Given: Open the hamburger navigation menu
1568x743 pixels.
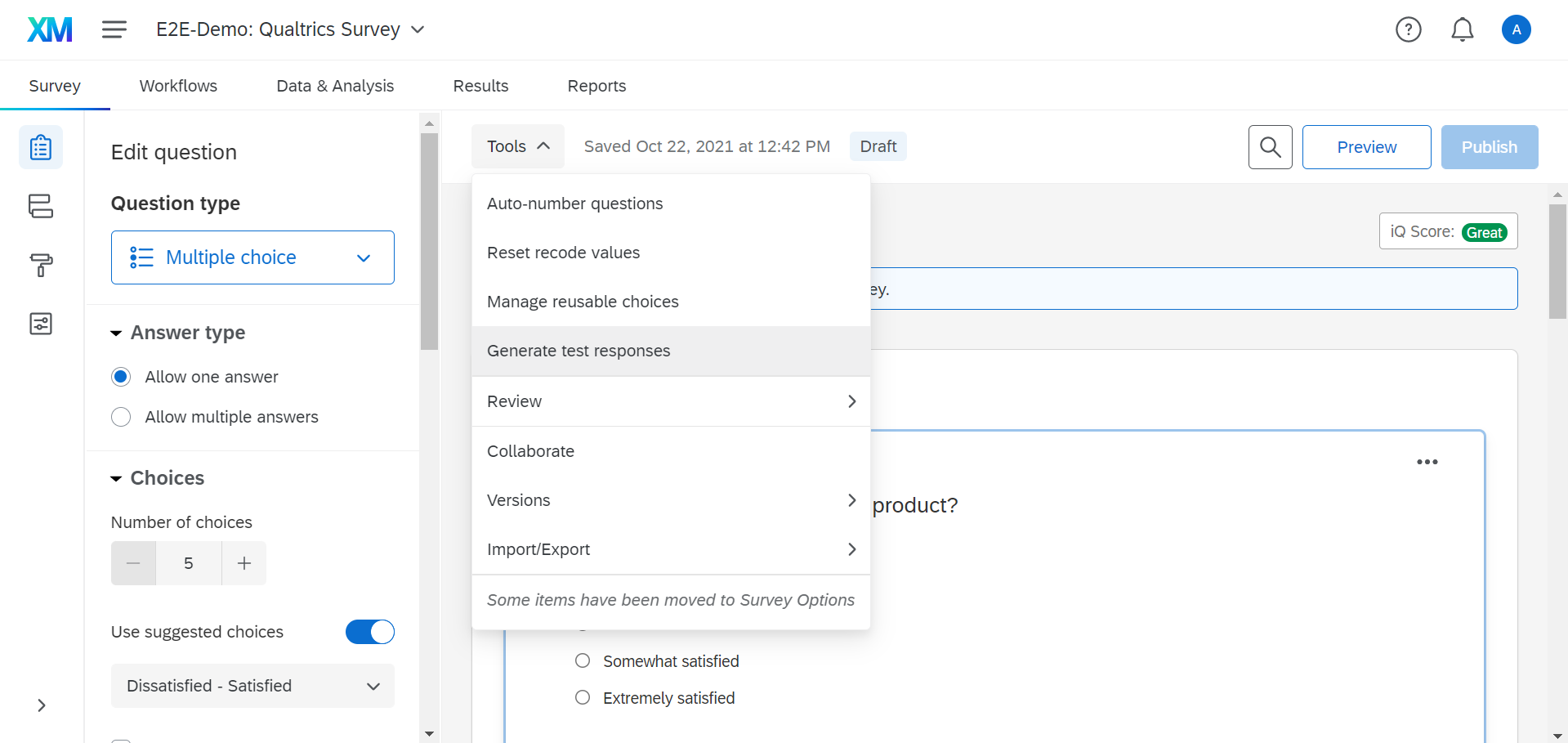Looking at the screenshot, I should pos(114,30).
